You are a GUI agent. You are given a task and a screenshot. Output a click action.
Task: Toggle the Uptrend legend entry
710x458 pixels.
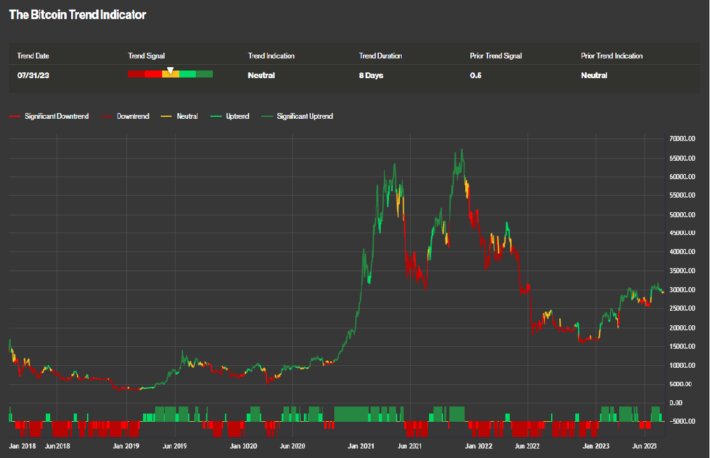click(230, 116)
